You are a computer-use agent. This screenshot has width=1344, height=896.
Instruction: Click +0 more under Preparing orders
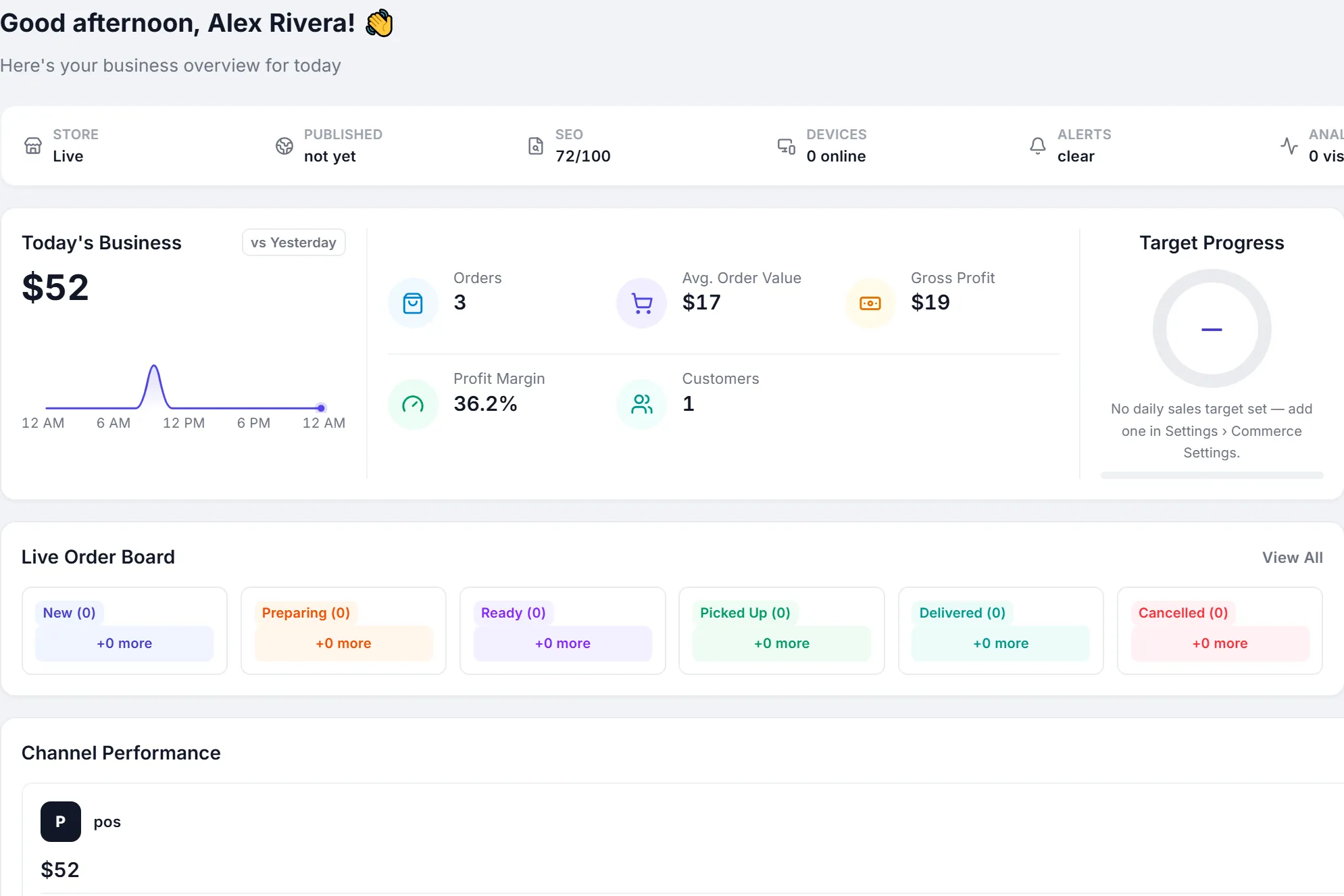343,643
